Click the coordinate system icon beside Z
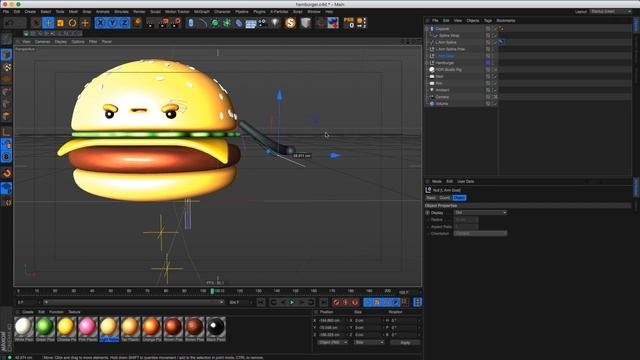This screenshot has width=640, height=360. click(x=137, y=23)
